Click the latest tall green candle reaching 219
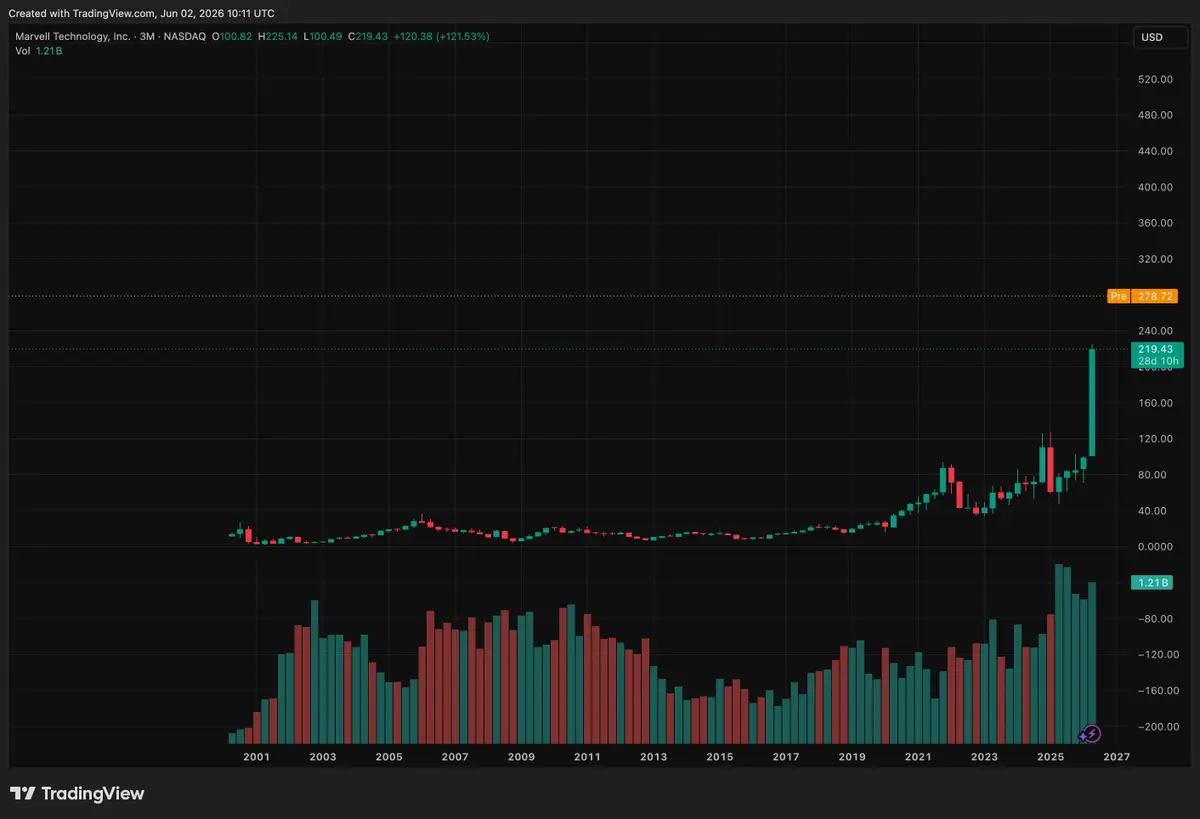1200x819 pixels. (x=1092, y=402)
